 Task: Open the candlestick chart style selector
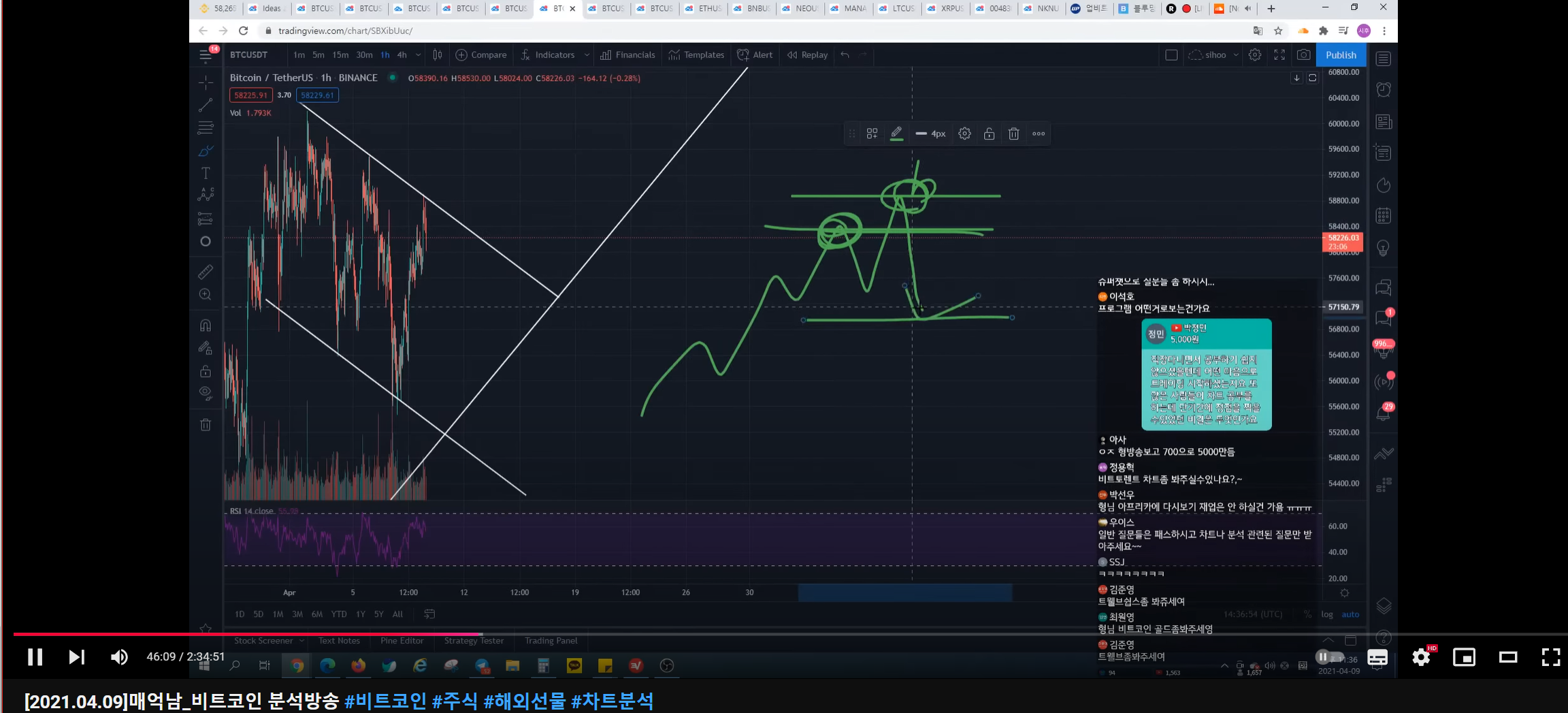[438, 55]
